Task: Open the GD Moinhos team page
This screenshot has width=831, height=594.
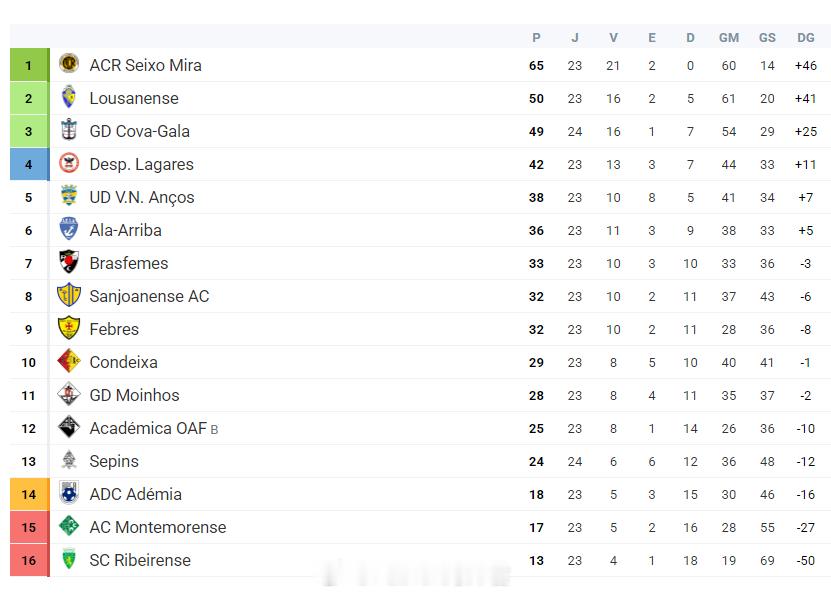Action: pos(134,395)
